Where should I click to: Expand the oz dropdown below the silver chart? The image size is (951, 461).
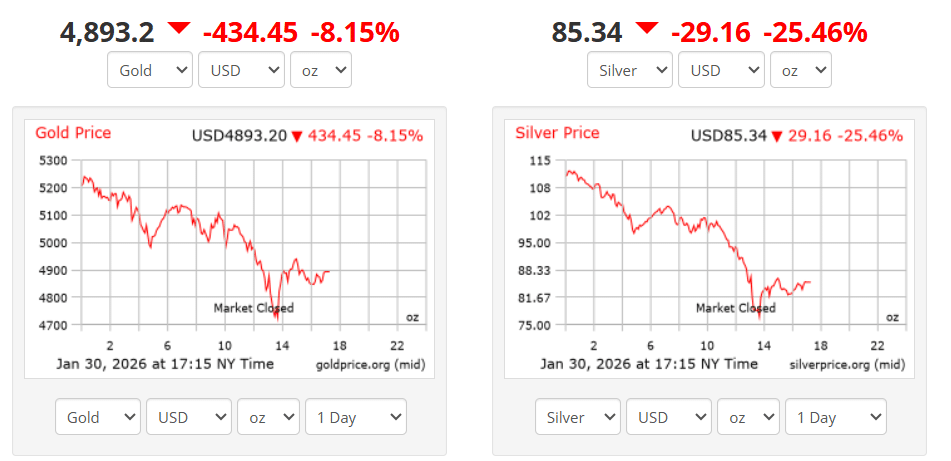[748, 417]
